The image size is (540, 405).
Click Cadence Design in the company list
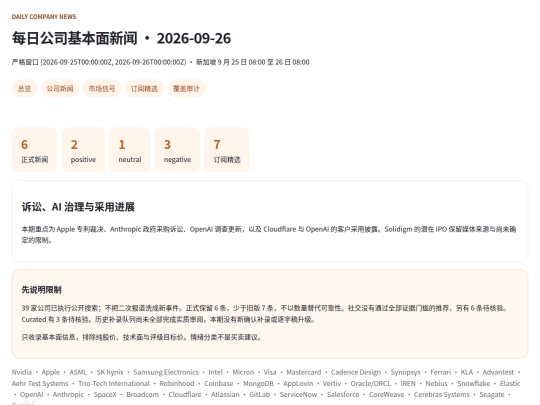tap(356, 372)
